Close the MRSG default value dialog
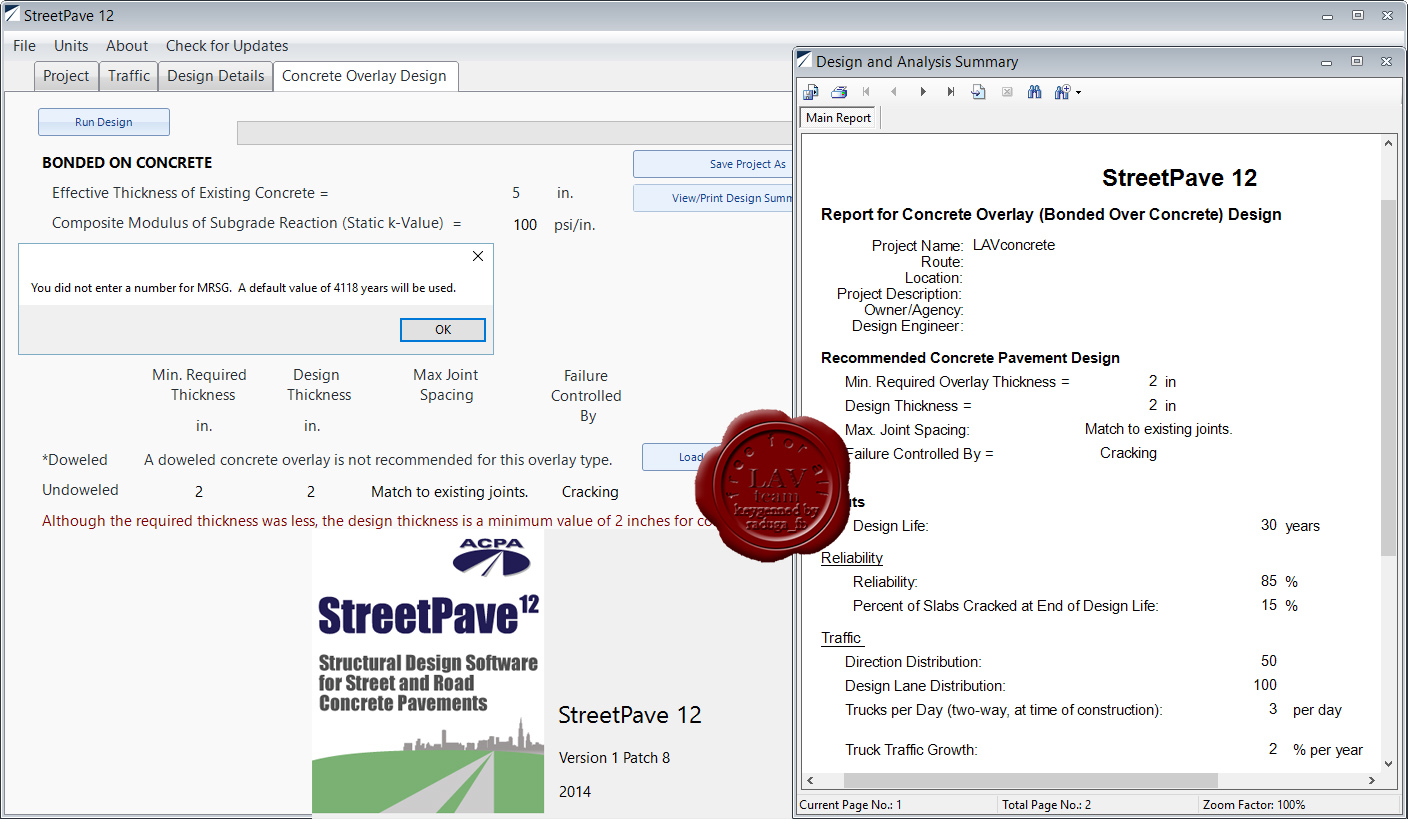Screen dimensions: 1408x819 click(x=478, y=256)
